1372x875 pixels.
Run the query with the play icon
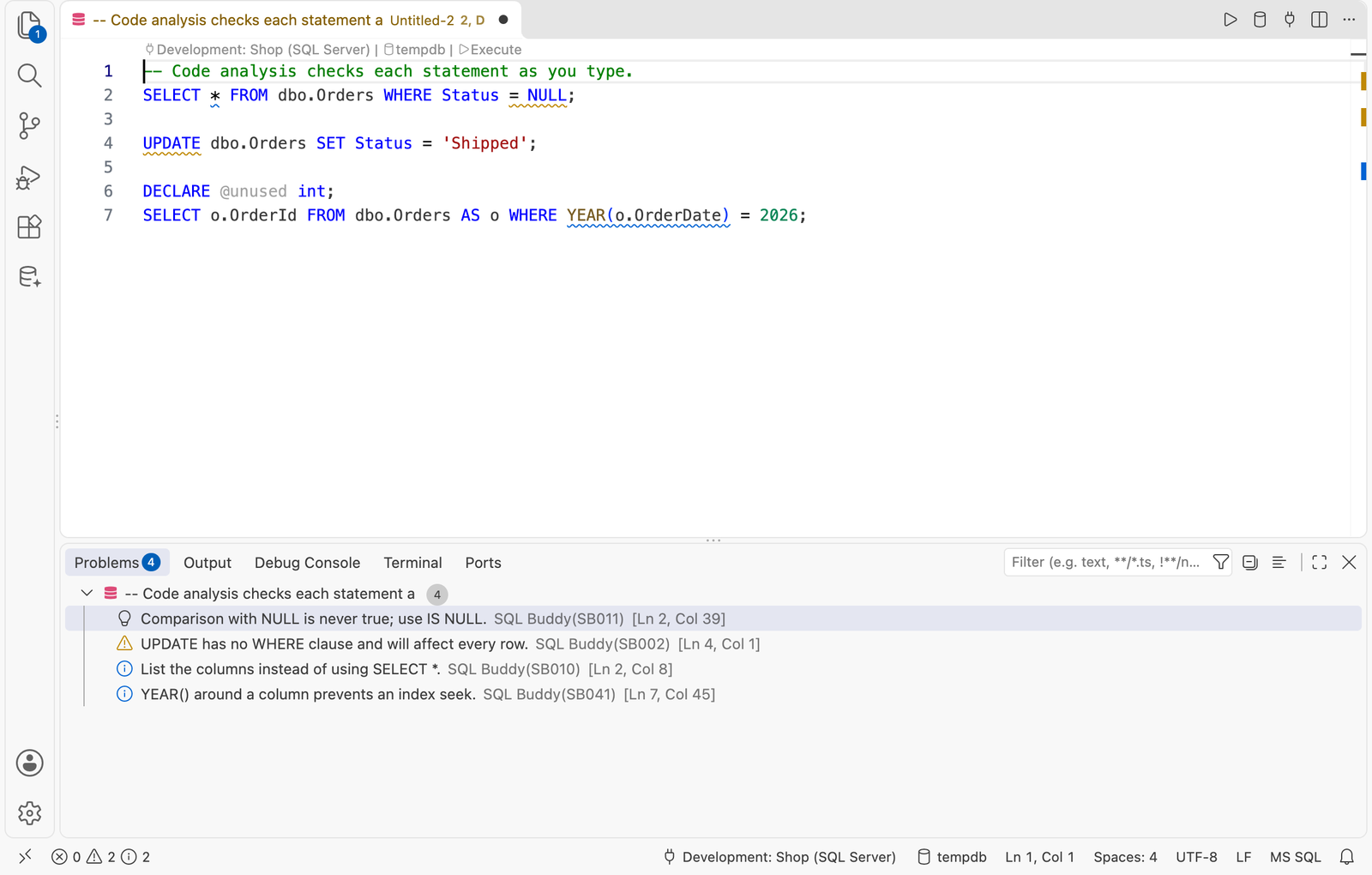tap(1231, 20)
